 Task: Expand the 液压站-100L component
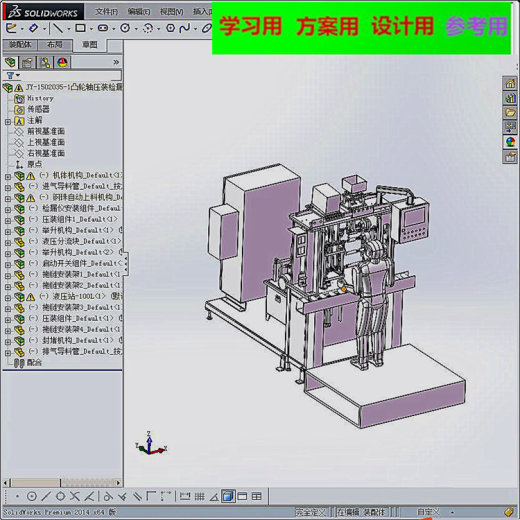[8, 297]
